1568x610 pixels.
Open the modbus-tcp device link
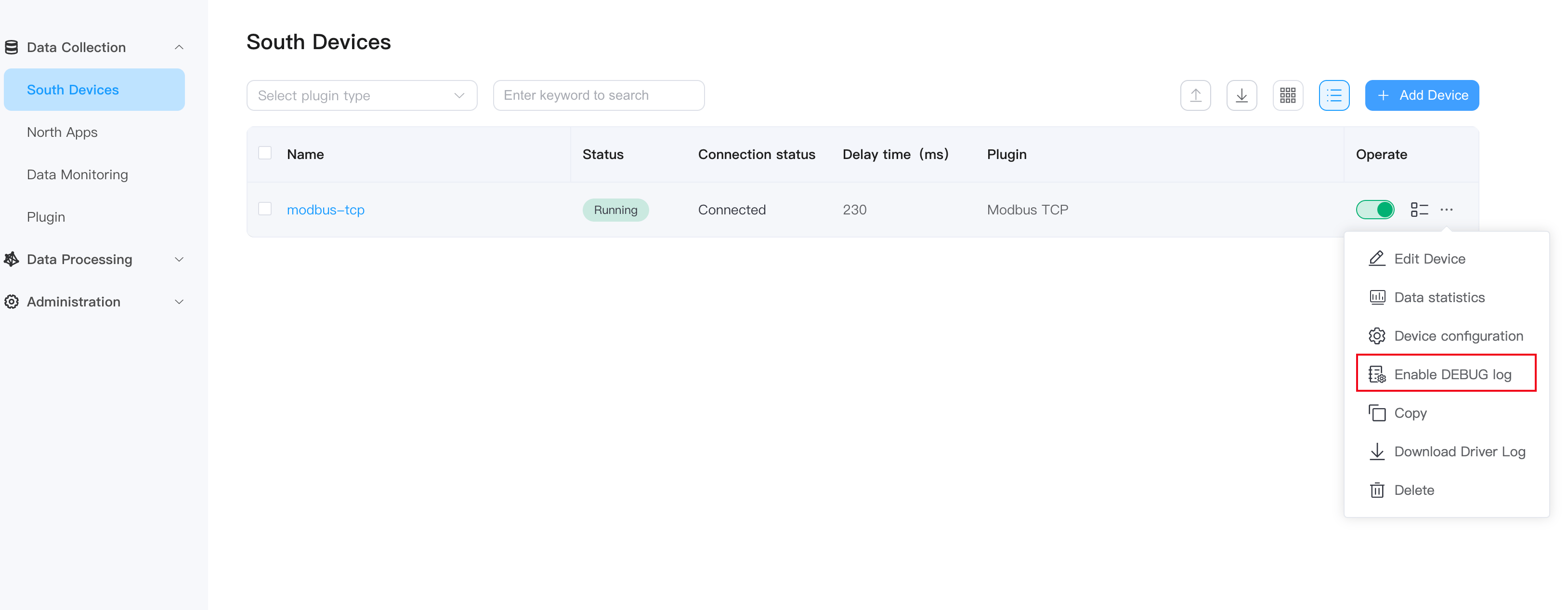(x=326, y=210)
